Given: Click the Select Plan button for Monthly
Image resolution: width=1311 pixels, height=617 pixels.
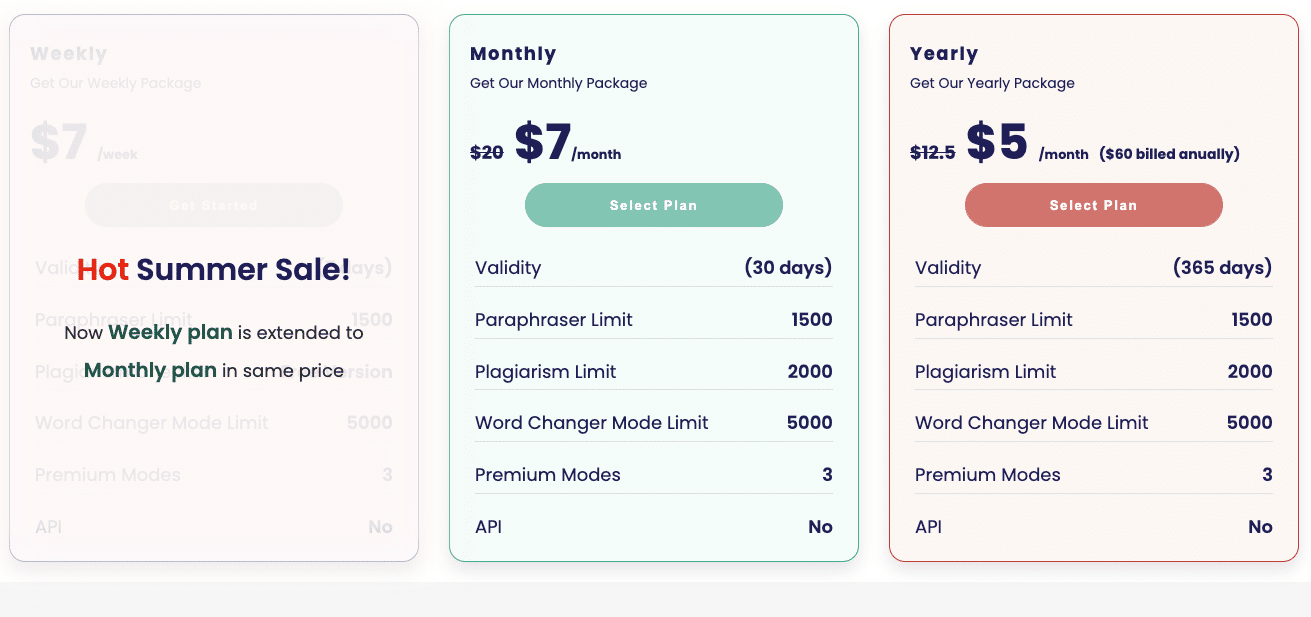Looking at the screenshot, I should pyautogui.click(x=653, y=205).
